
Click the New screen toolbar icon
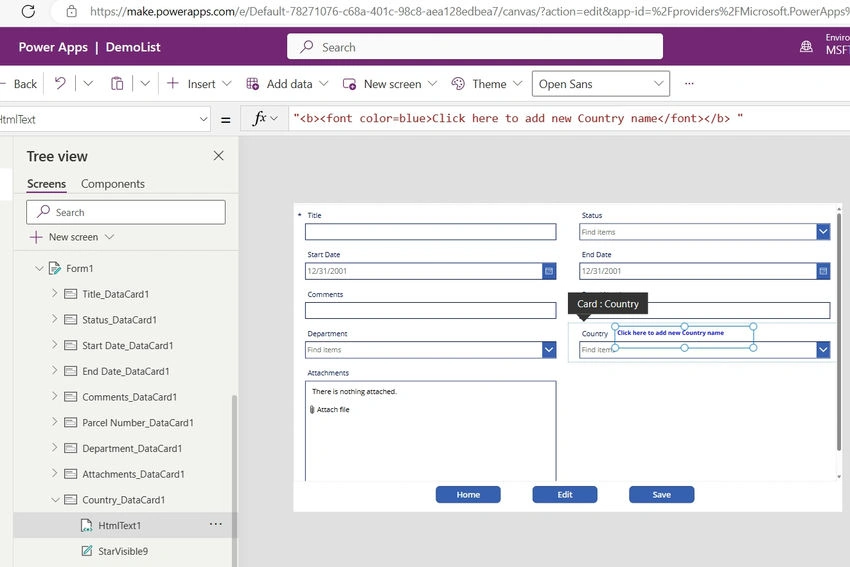349,84
